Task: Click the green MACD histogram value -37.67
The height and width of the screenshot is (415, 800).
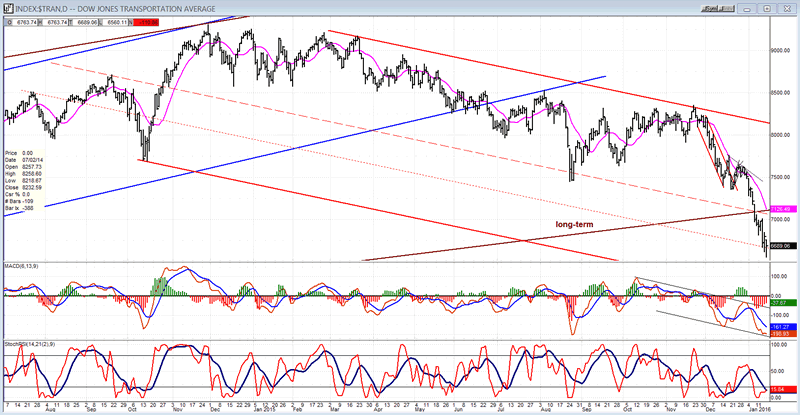Action: click(784, 303)
